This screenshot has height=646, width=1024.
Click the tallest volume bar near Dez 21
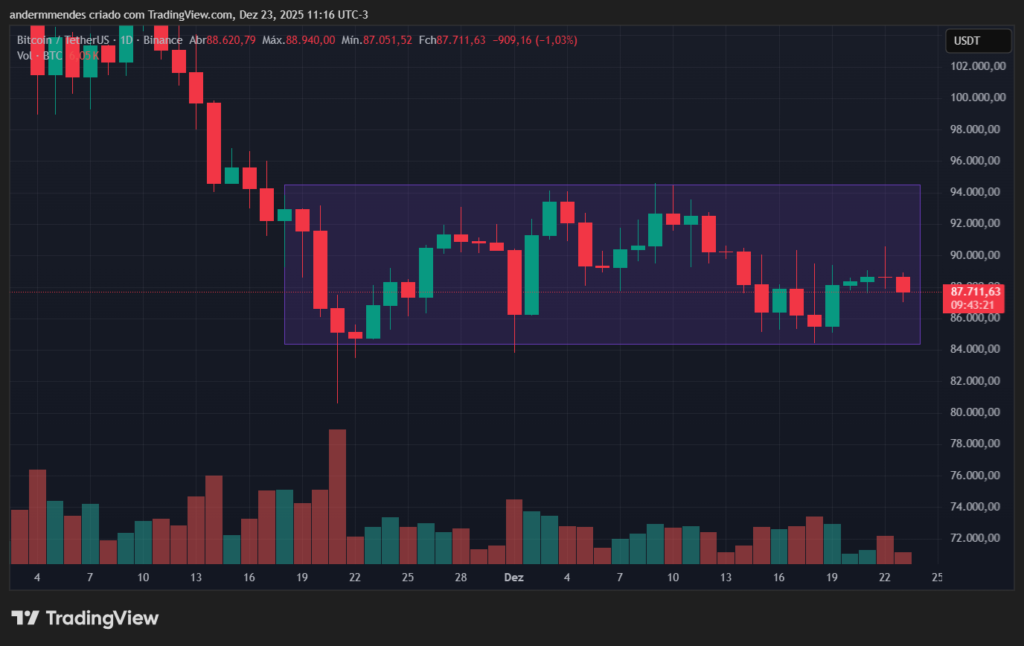[x=337, y=495]
